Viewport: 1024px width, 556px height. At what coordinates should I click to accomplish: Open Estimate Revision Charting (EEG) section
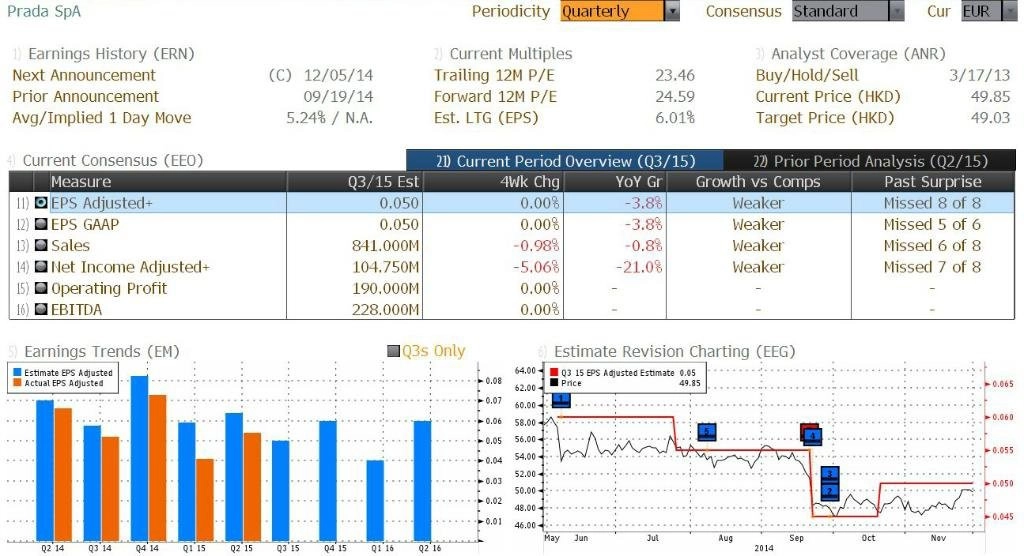pyautogui.click(x=675, y=352)
